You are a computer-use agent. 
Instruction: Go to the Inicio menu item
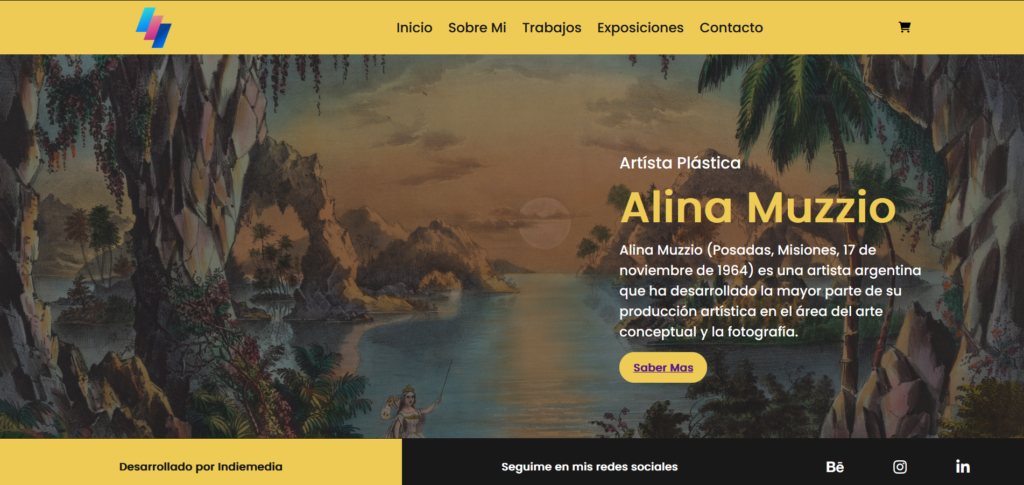pyautogui.click(x=414, y=27)
